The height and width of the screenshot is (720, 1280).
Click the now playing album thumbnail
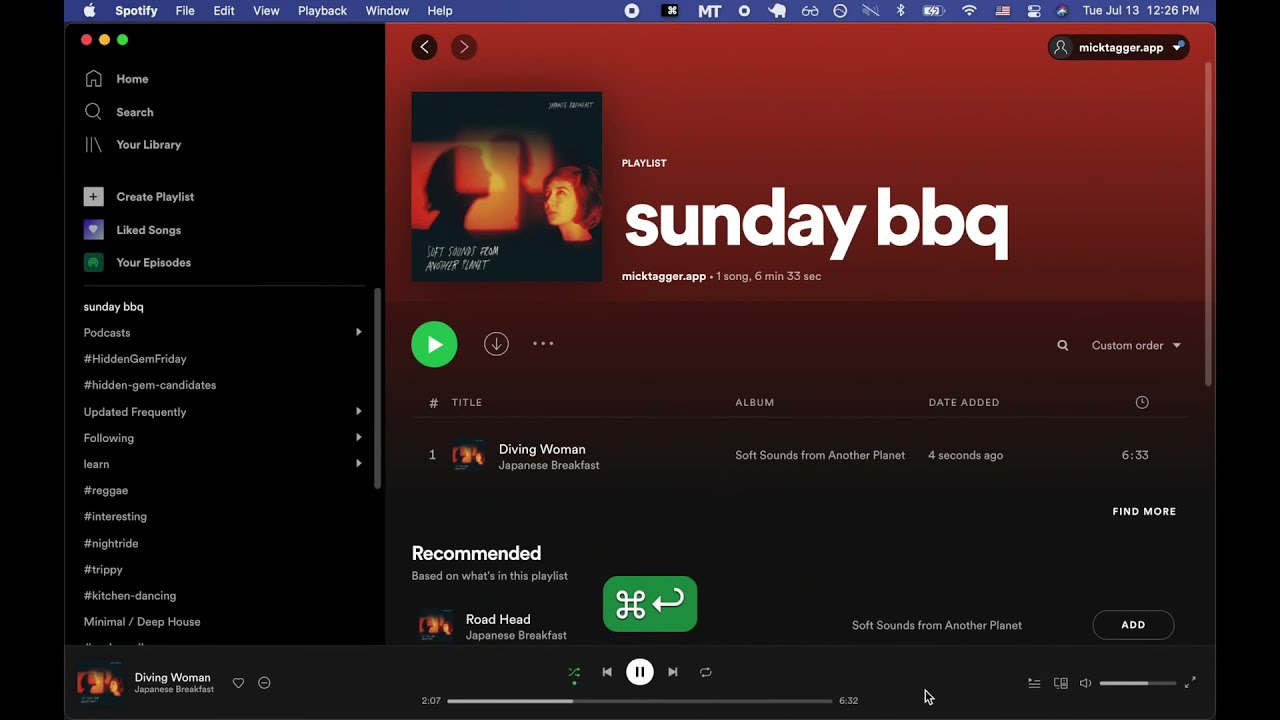pos(100,683)
